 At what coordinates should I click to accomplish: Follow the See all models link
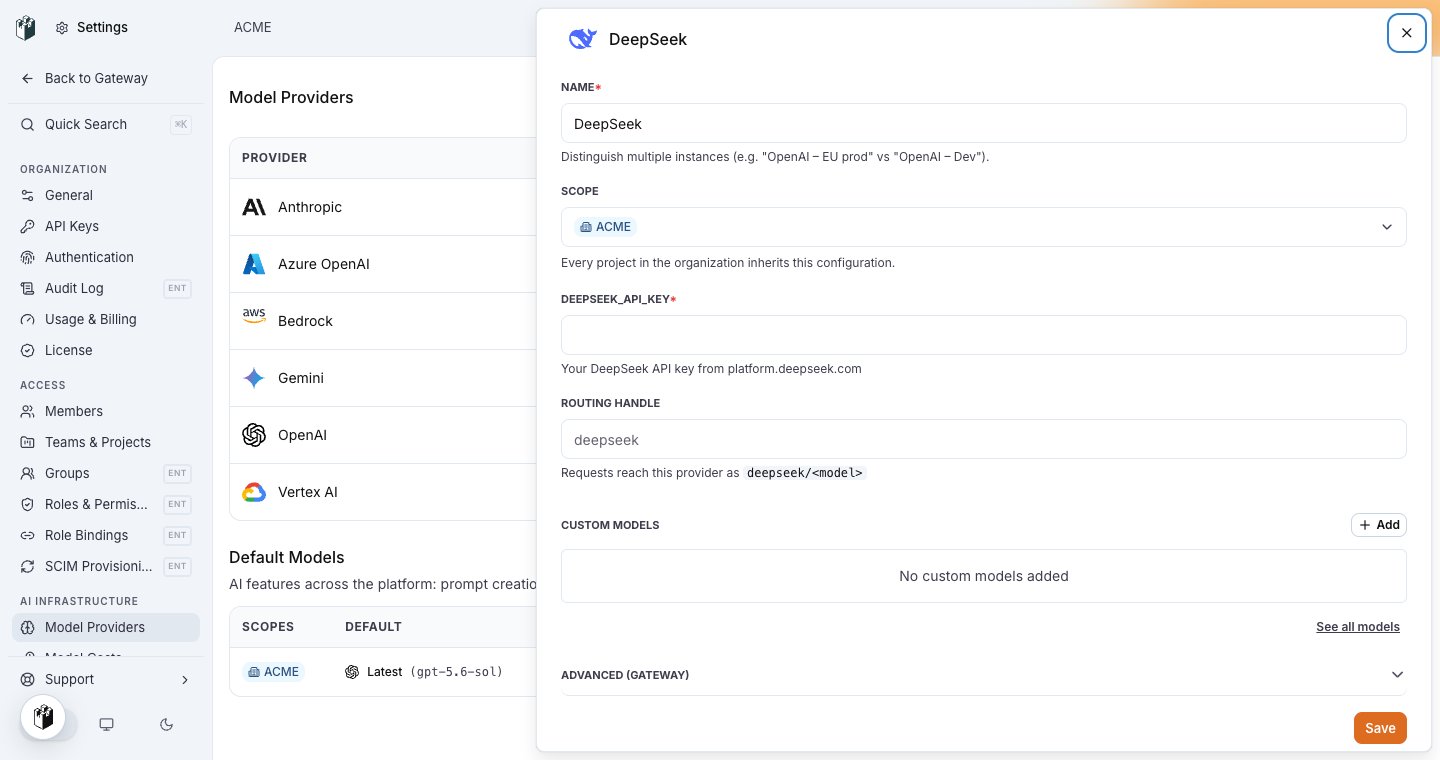click(x=1358, y=627)
